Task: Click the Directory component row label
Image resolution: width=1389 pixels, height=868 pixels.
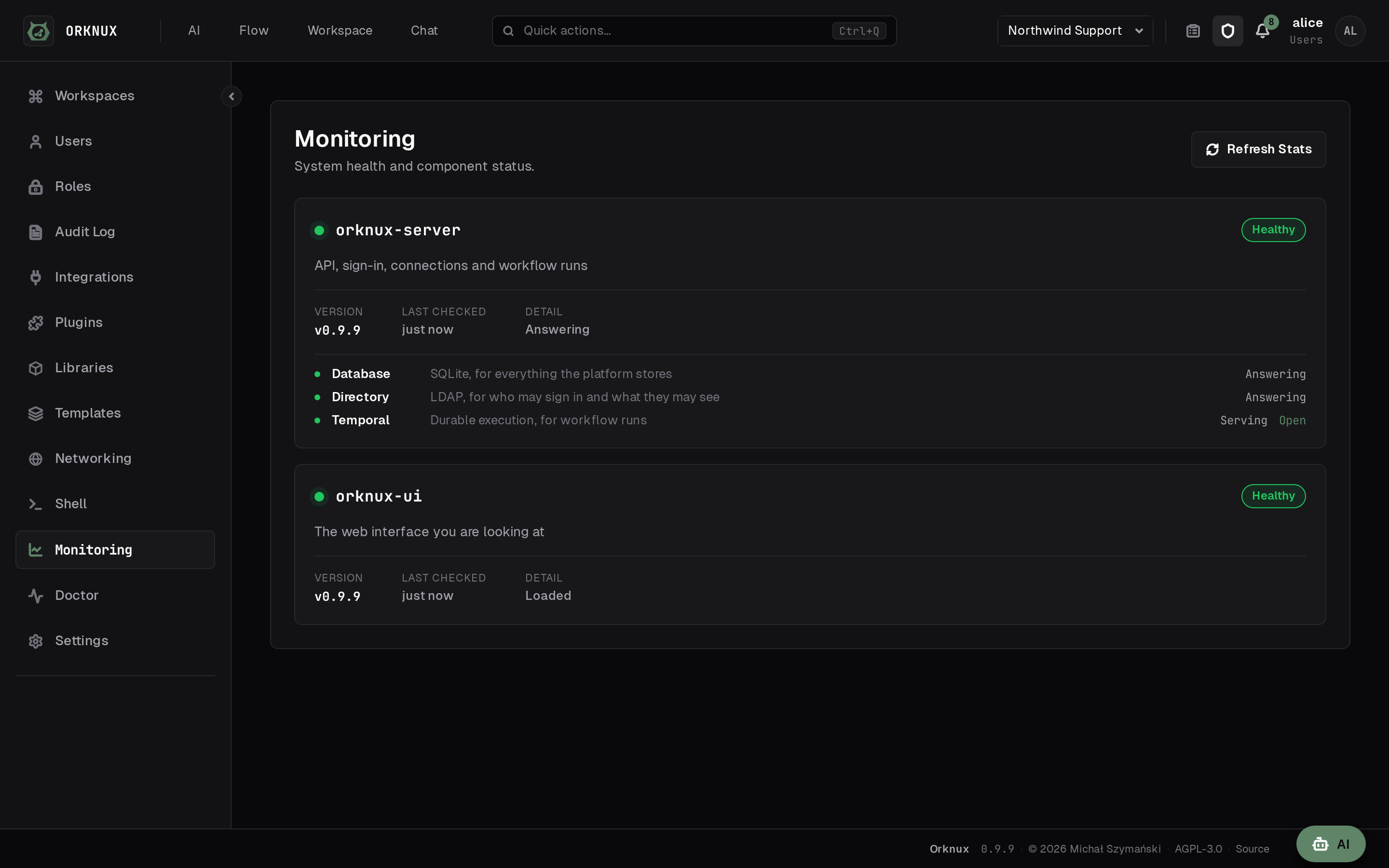Action: point(360,397)
